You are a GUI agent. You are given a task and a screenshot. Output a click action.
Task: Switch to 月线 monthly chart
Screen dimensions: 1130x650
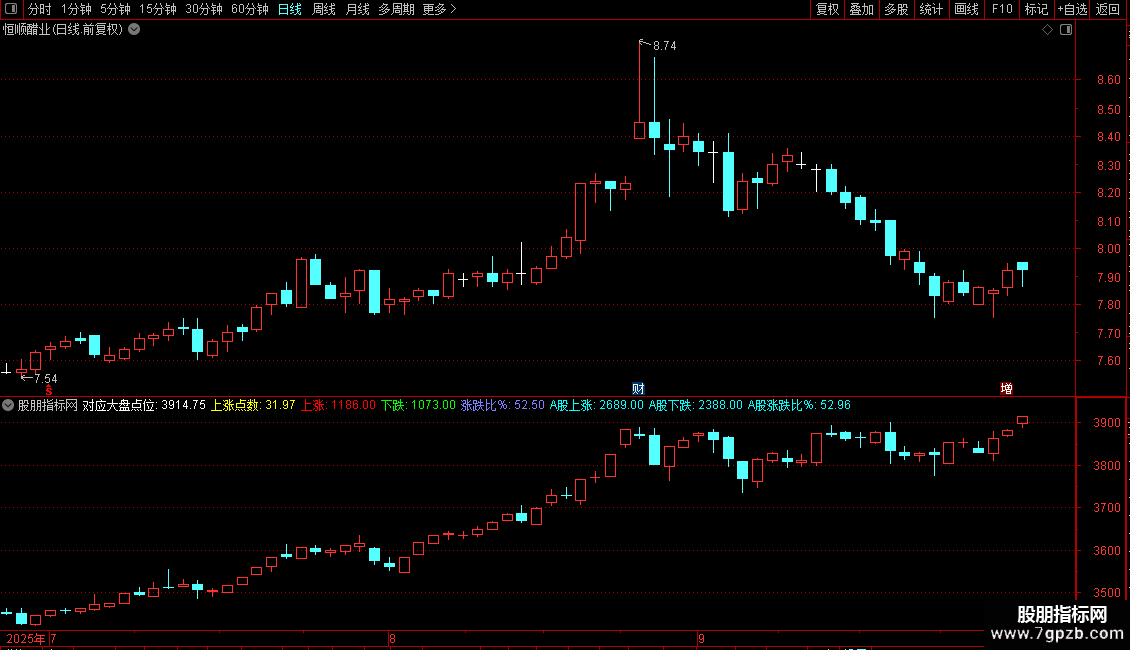[357, 9]
